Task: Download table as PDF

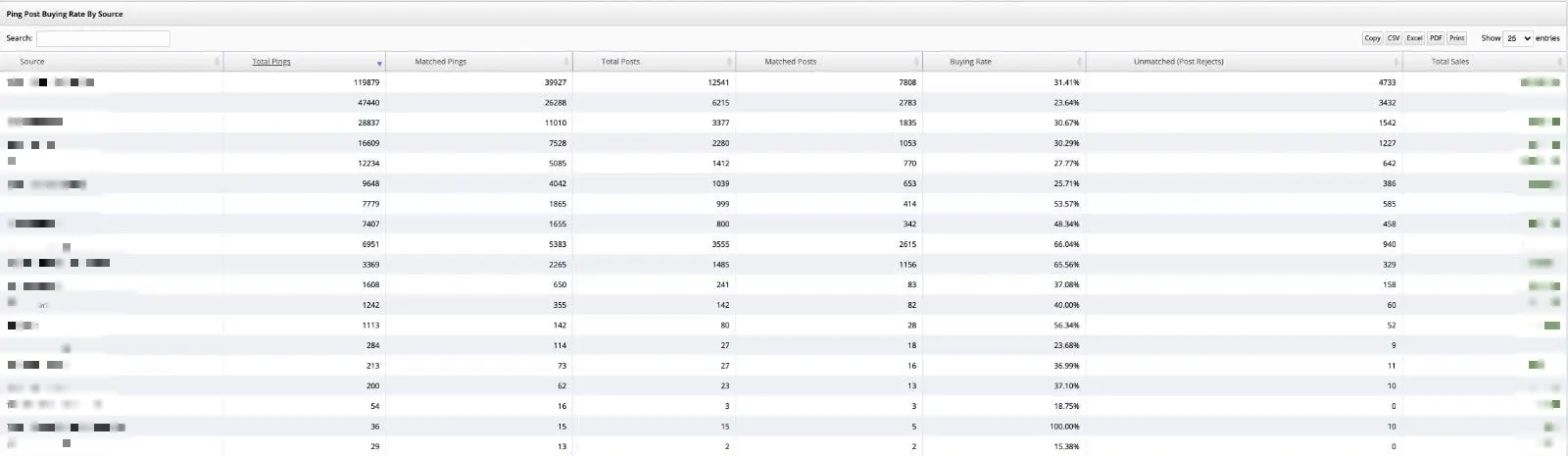Action: (x=1436, y=38)
